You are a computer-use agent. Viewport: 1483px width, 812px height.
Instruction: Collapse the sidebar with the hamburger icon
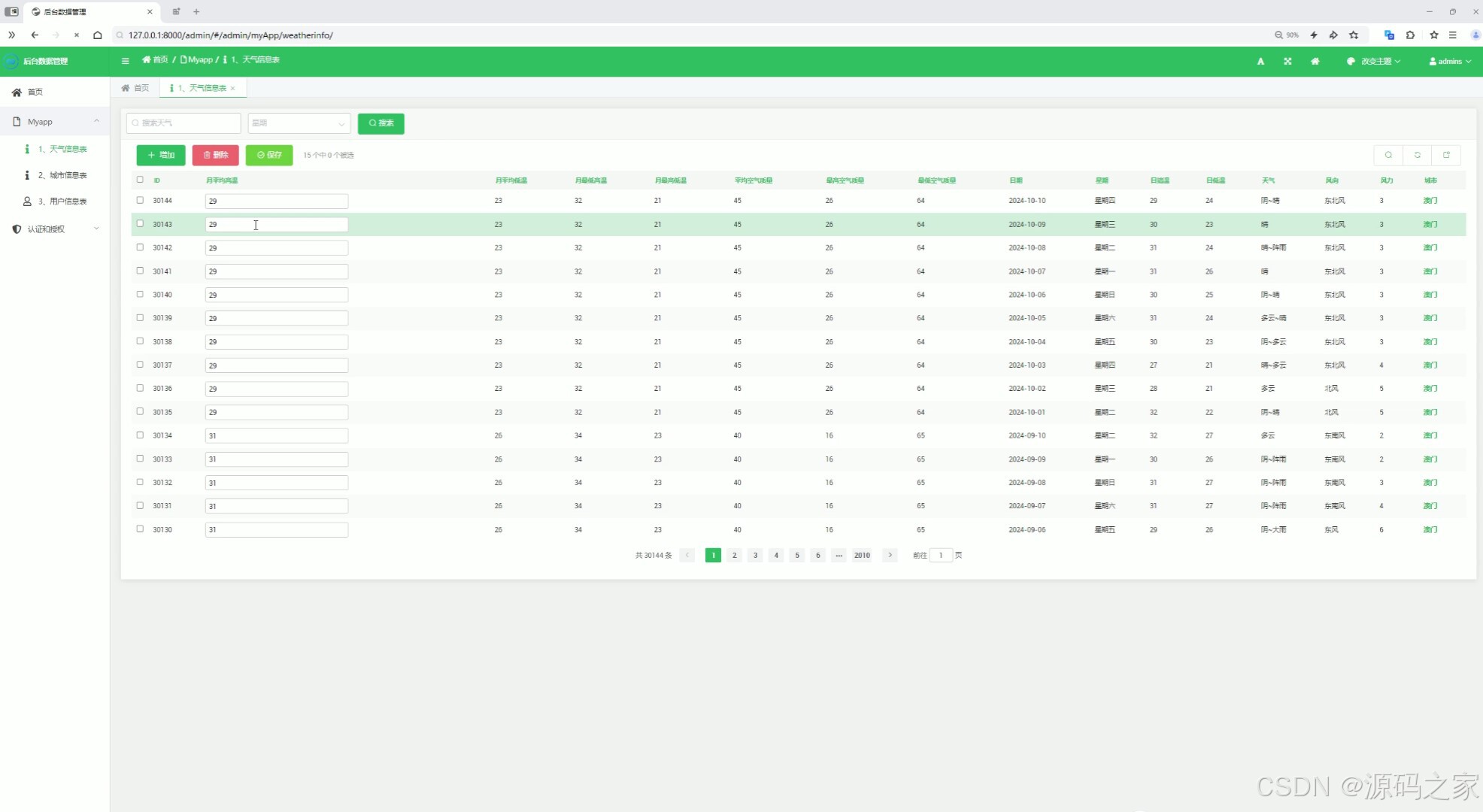[126, 61]
